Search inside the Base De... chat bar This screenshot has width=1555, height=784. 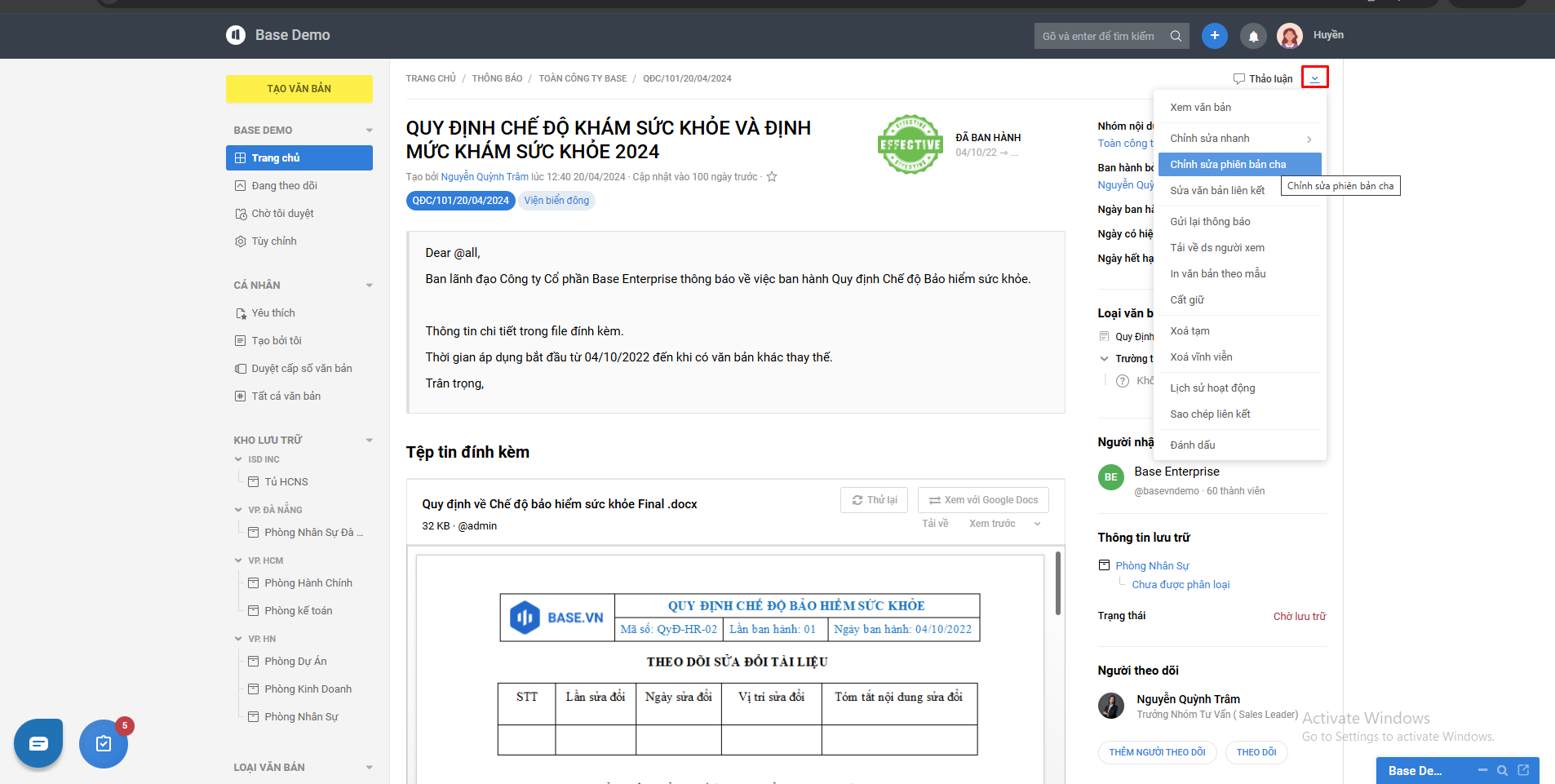(x=1502, y=770)
